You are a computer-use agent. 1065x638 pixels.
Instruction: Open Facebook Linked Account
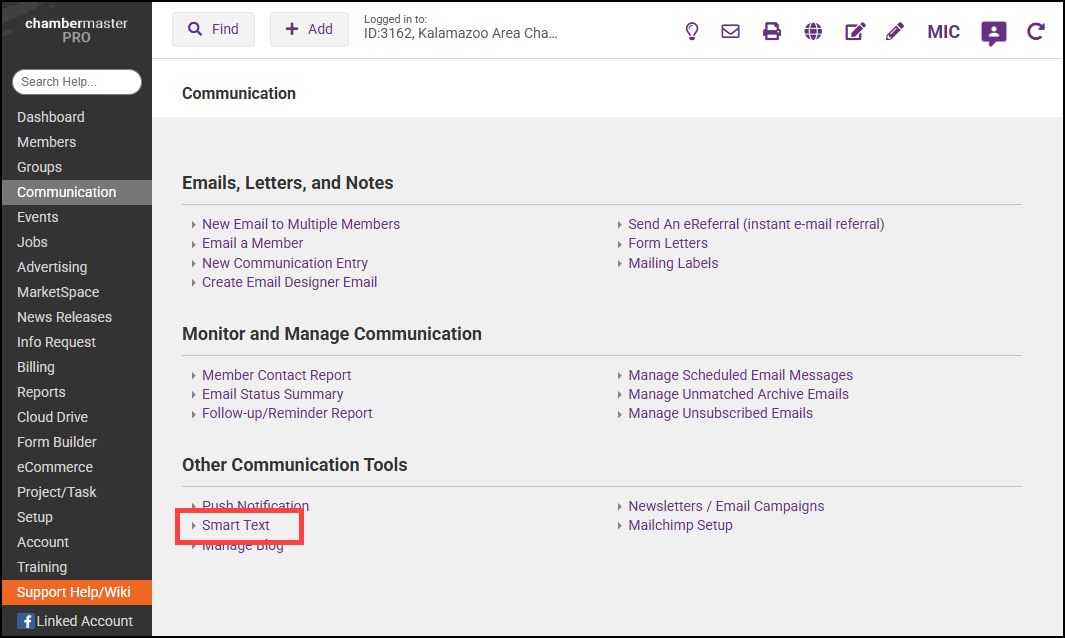coord(76,621)
